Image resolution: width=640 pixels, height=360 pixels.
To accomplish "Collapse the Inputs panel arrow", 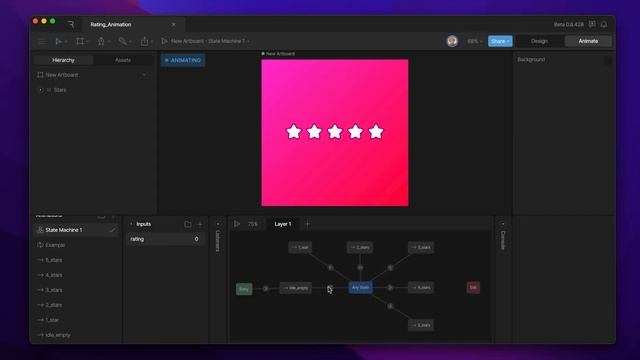I will (x=131, y=224).
